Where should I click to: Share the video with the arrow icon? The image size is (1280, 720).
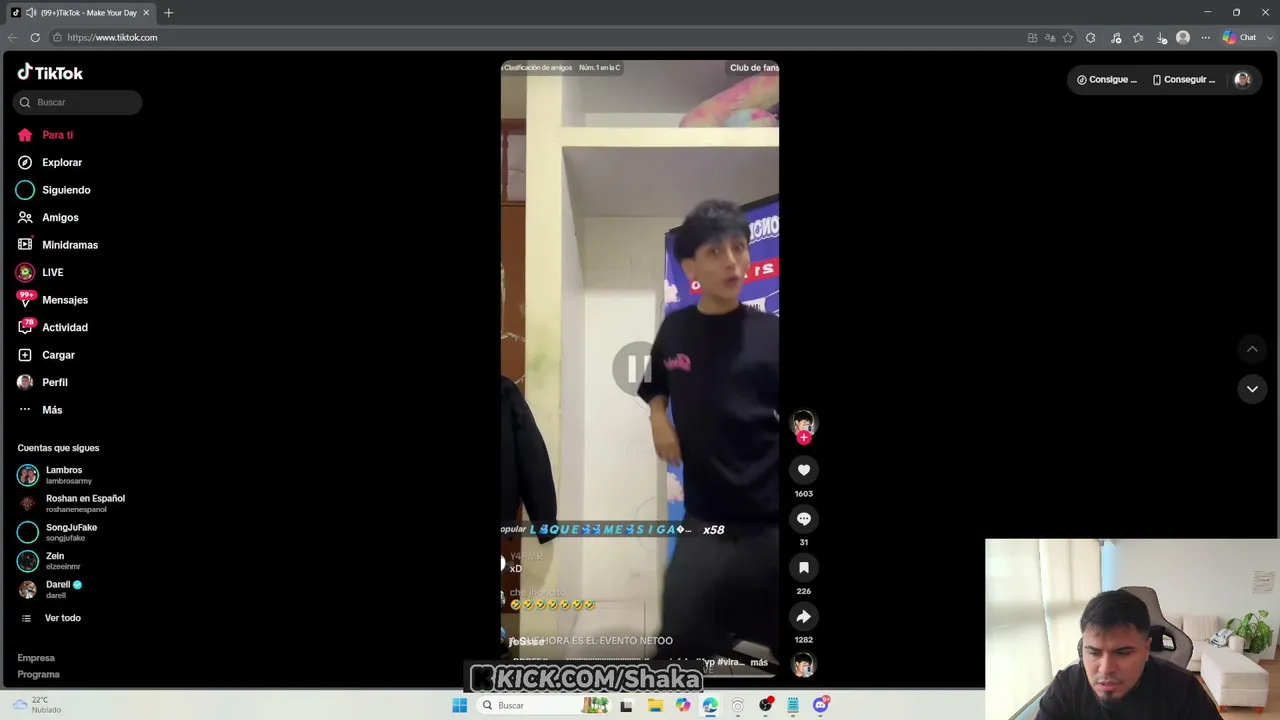tap(803, 616)
